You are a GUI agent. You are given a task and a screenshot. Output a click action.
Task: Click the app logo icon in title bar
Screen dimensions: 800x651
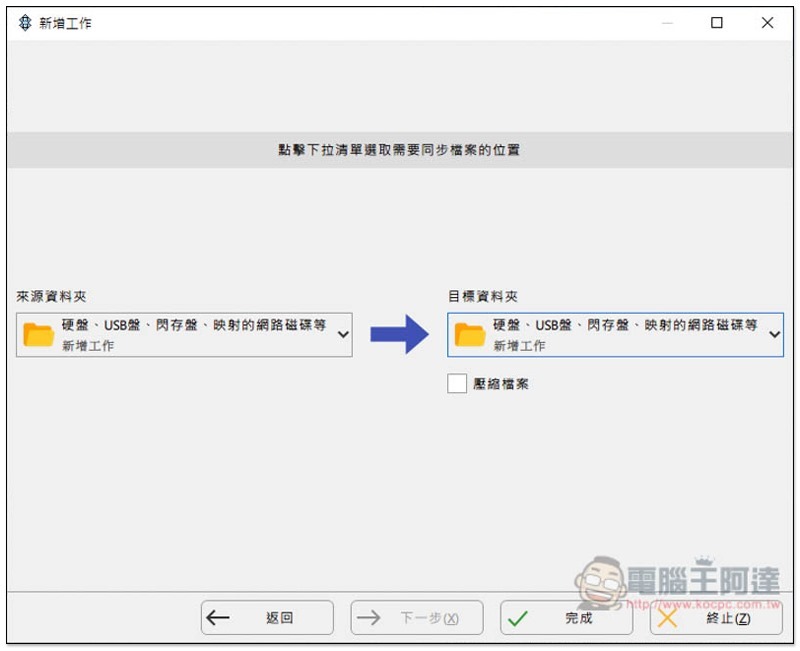25,23
